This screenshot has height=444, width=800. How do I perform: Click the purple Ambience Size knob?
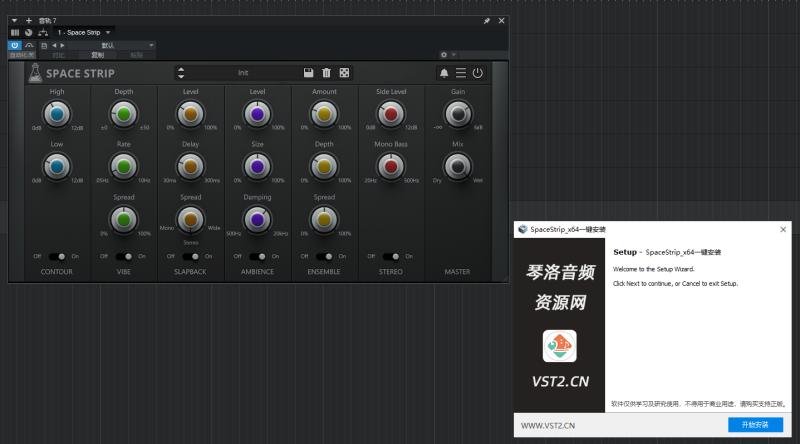click(x=257, y=167)
